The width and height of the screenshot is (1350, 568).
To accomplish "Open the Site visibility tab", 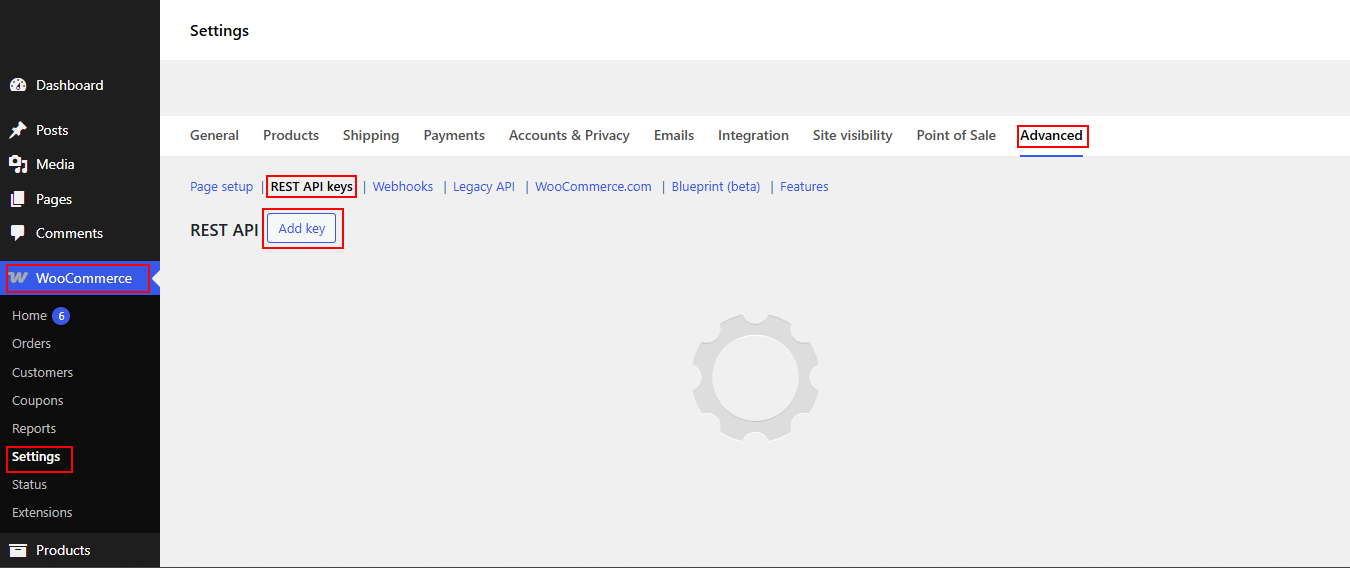I will coord(852,135).
